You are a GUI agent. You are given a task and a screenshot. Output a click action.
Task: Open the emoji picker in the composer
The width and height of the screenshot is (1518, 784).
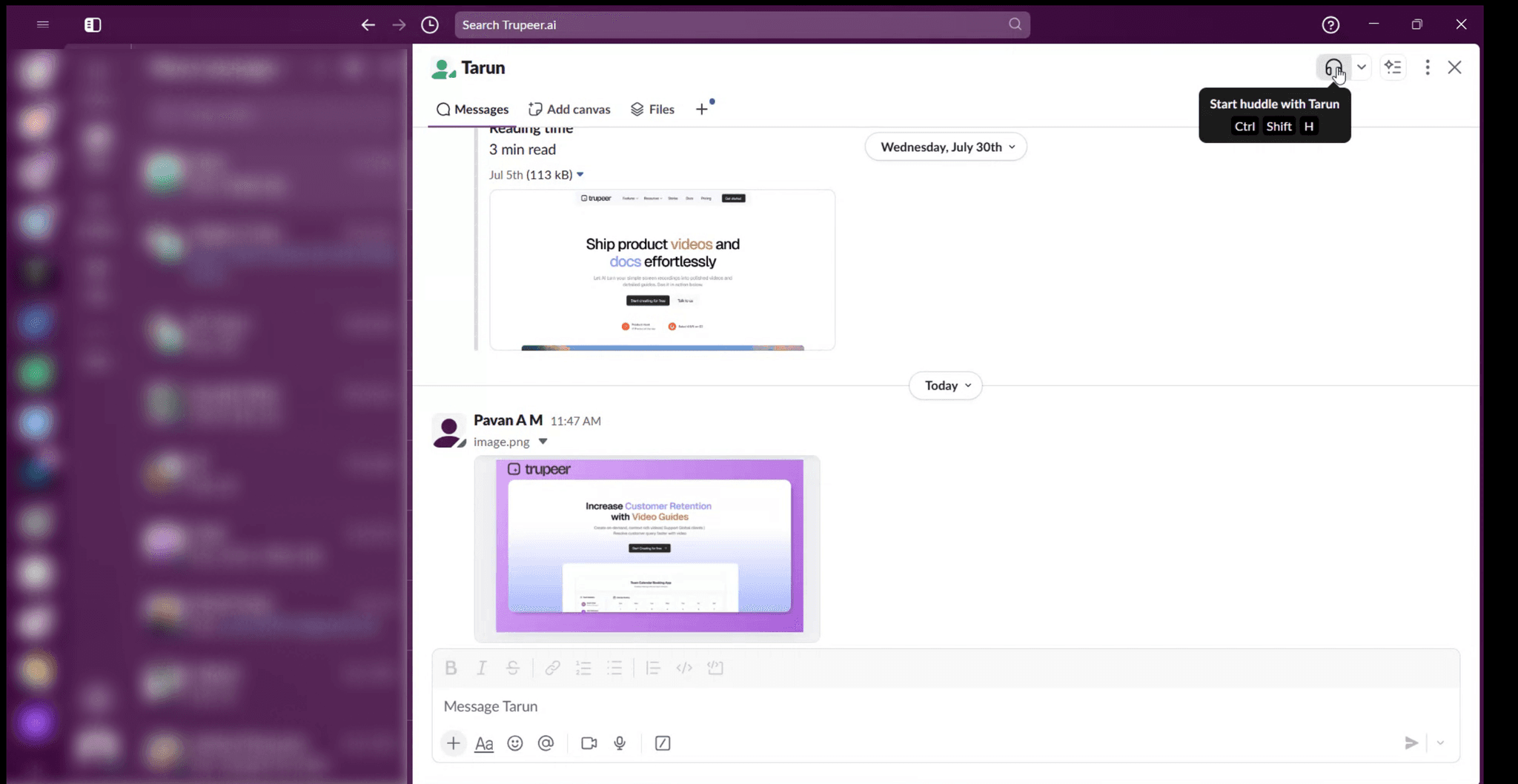[515, 743]
